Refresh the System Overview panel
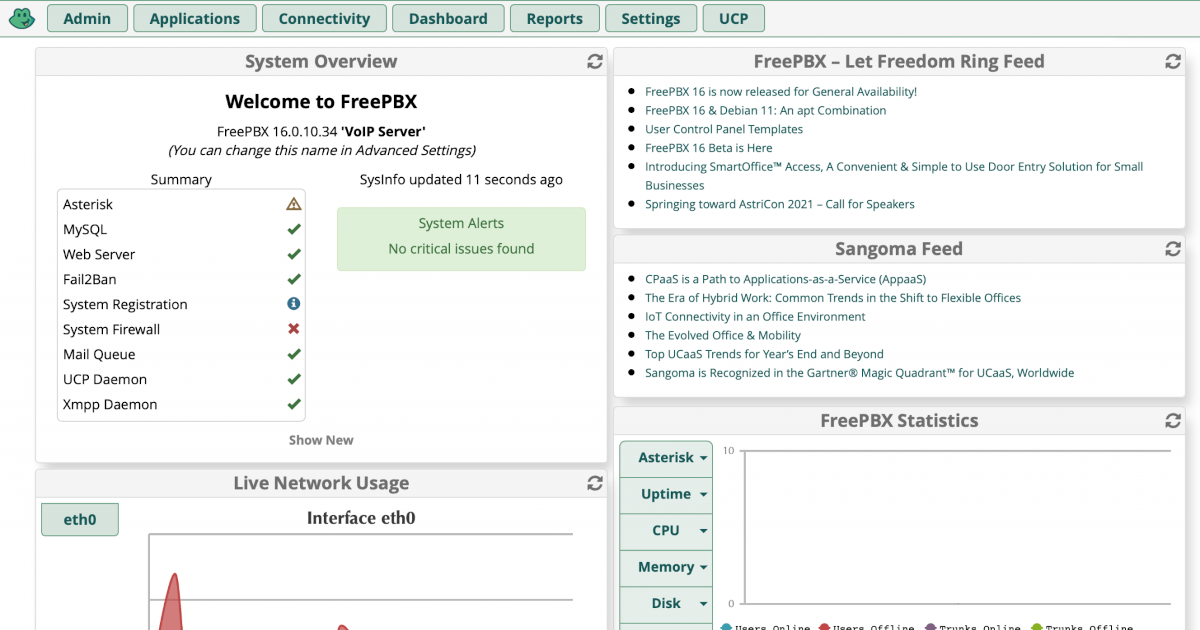 click(595, 62)
